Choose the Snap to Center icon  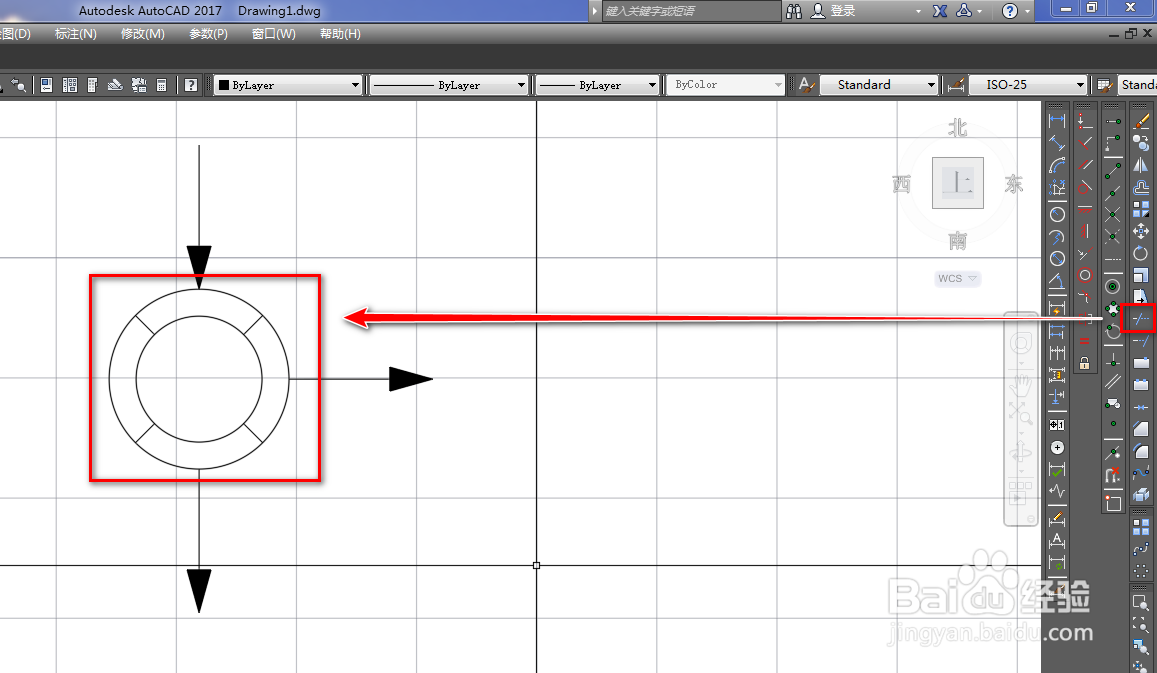coord(1113,286)
